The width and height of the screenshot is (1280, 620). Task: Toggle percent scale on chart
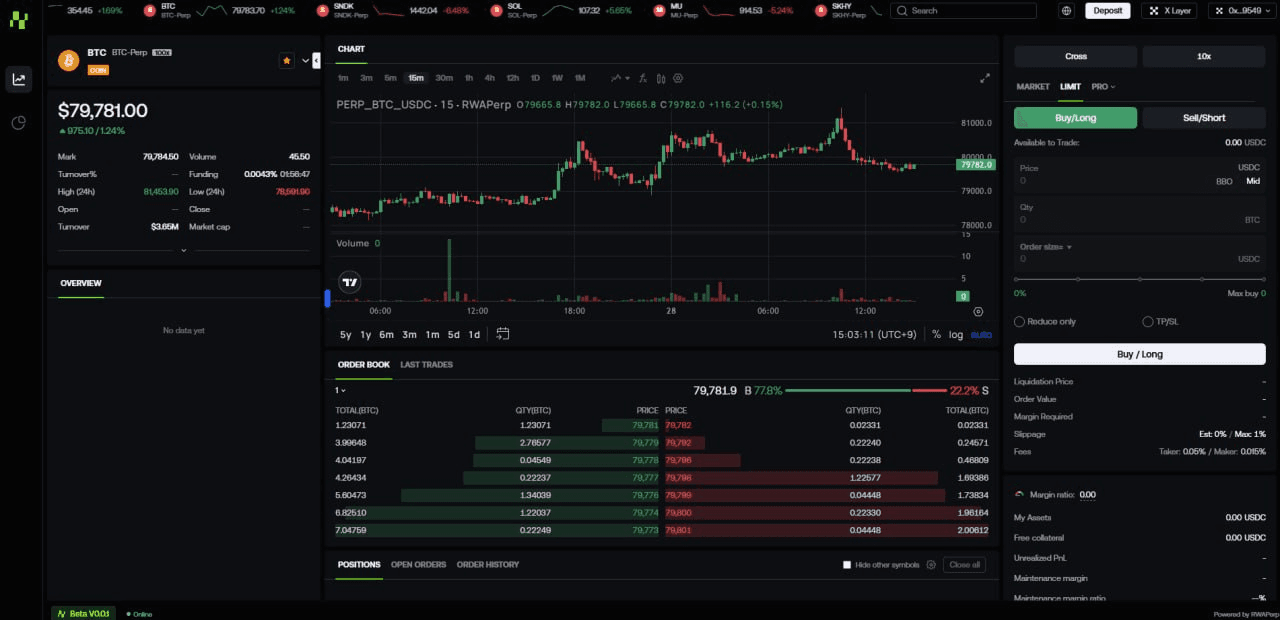click(936, 334)
